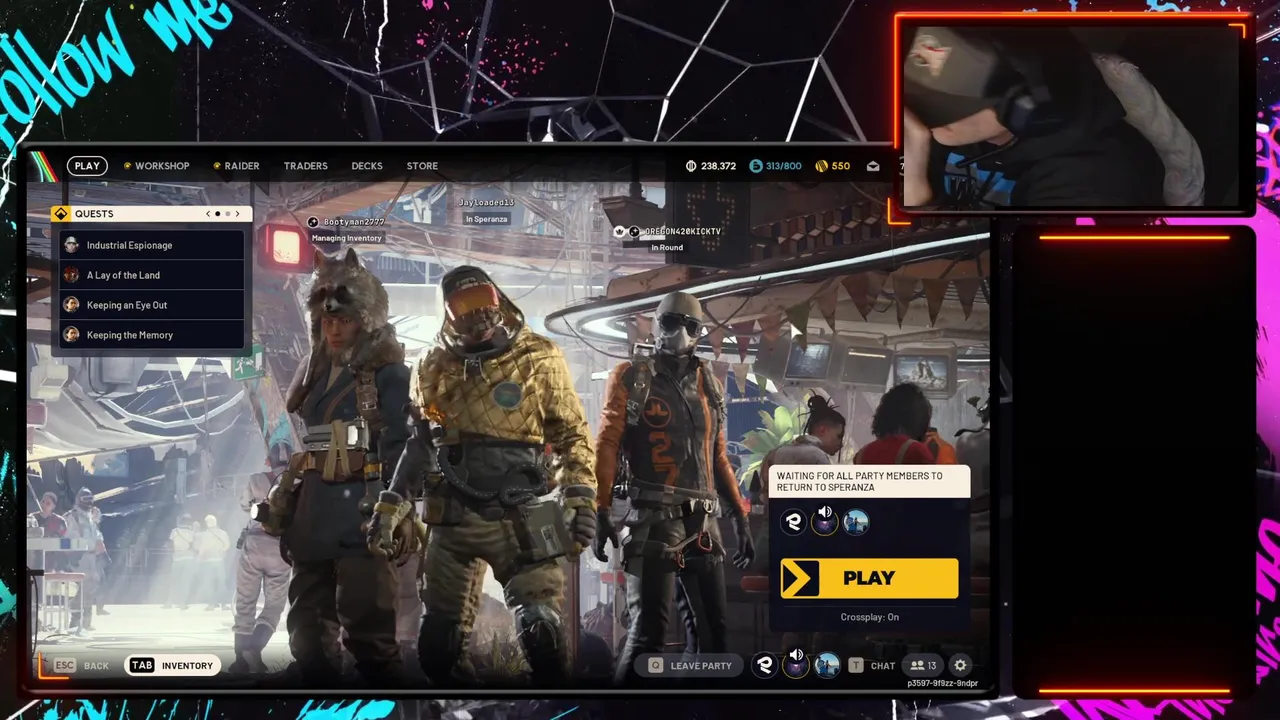Click the Keeping an Eye Out portrait

71,305
